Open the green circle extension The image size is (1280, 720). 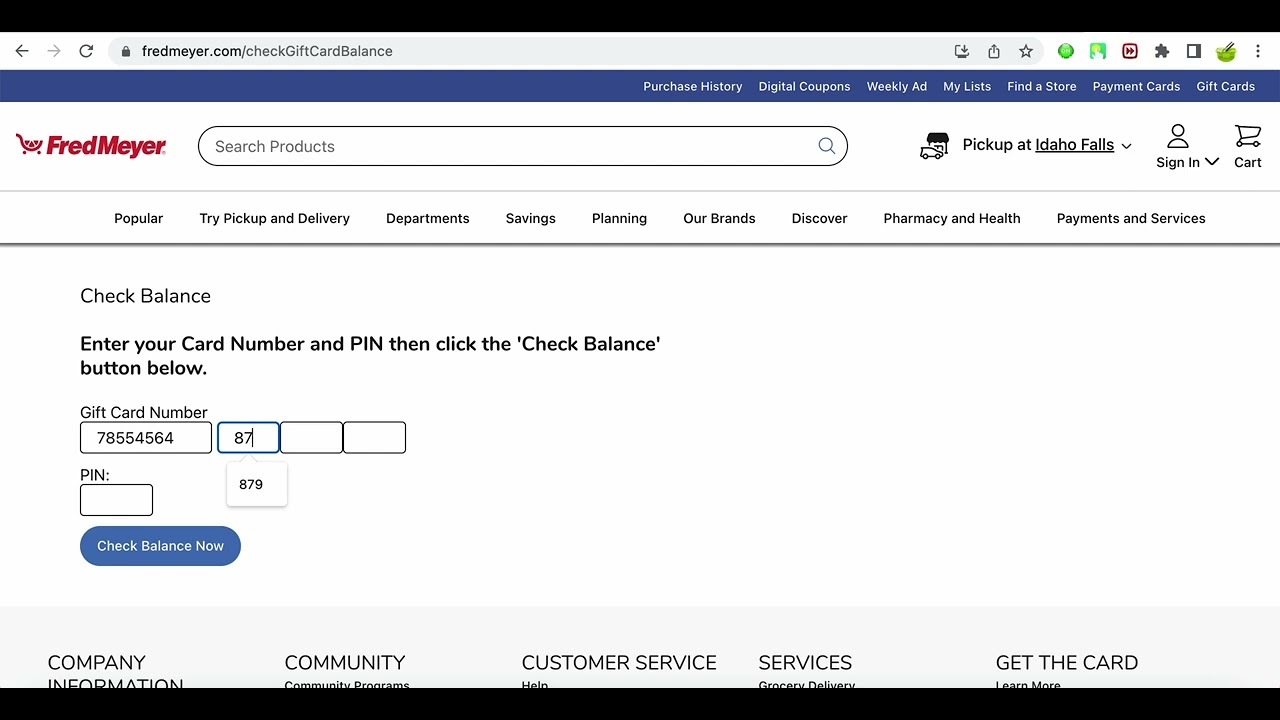(x=1066, y=51)
